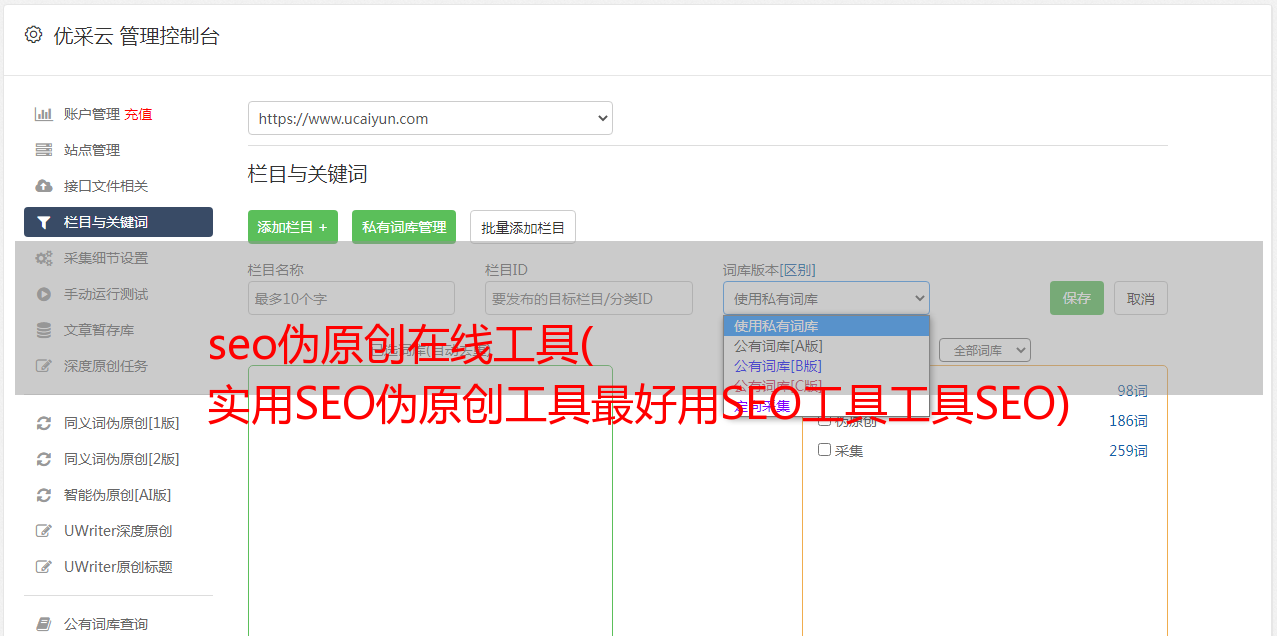1277x636 pixels.
Task: Click the green 保存 button
Action: tap(1077, 298)
